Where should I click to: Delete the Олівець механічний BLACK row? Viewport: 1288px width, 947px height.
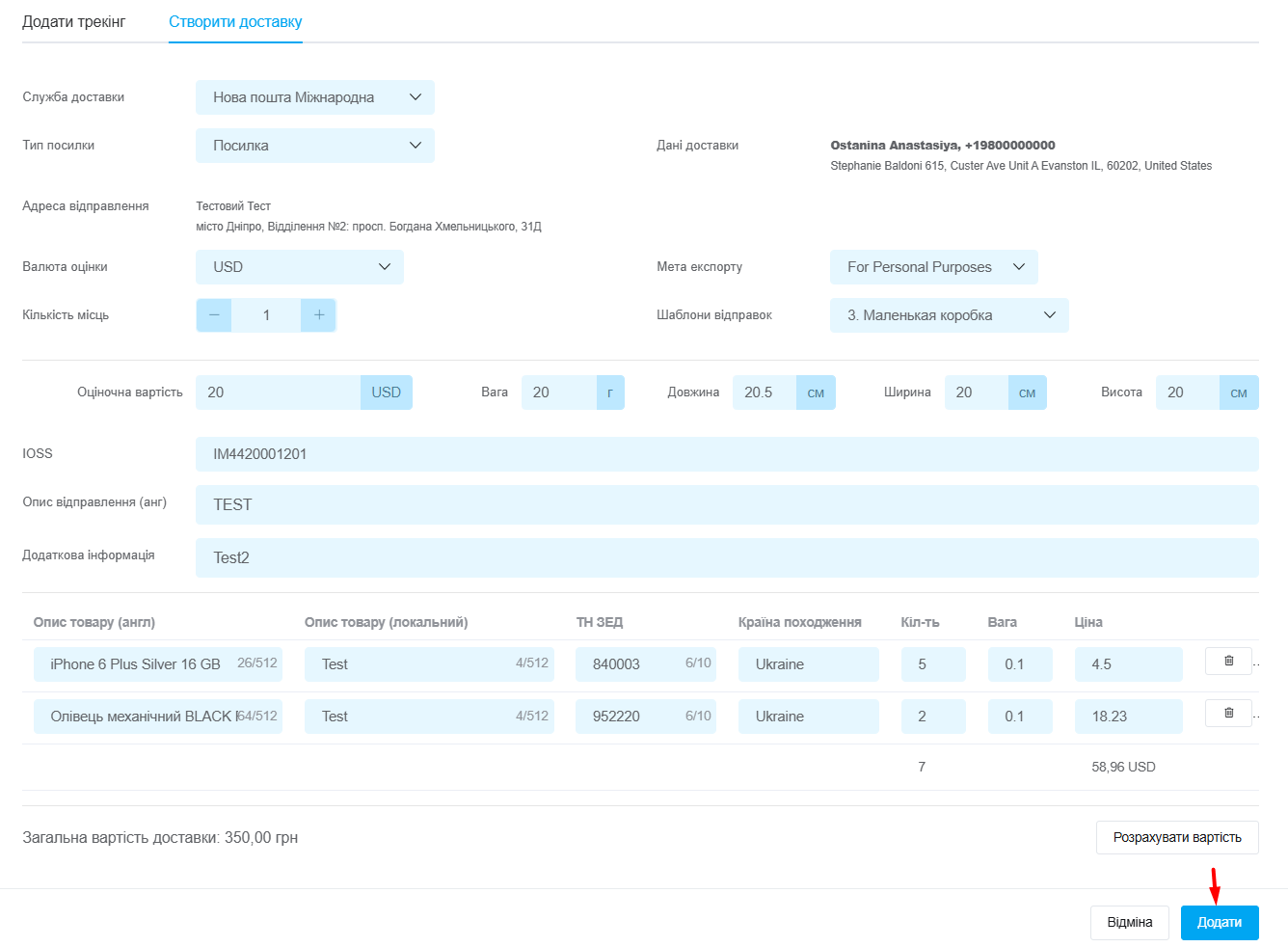[1228, 713]
